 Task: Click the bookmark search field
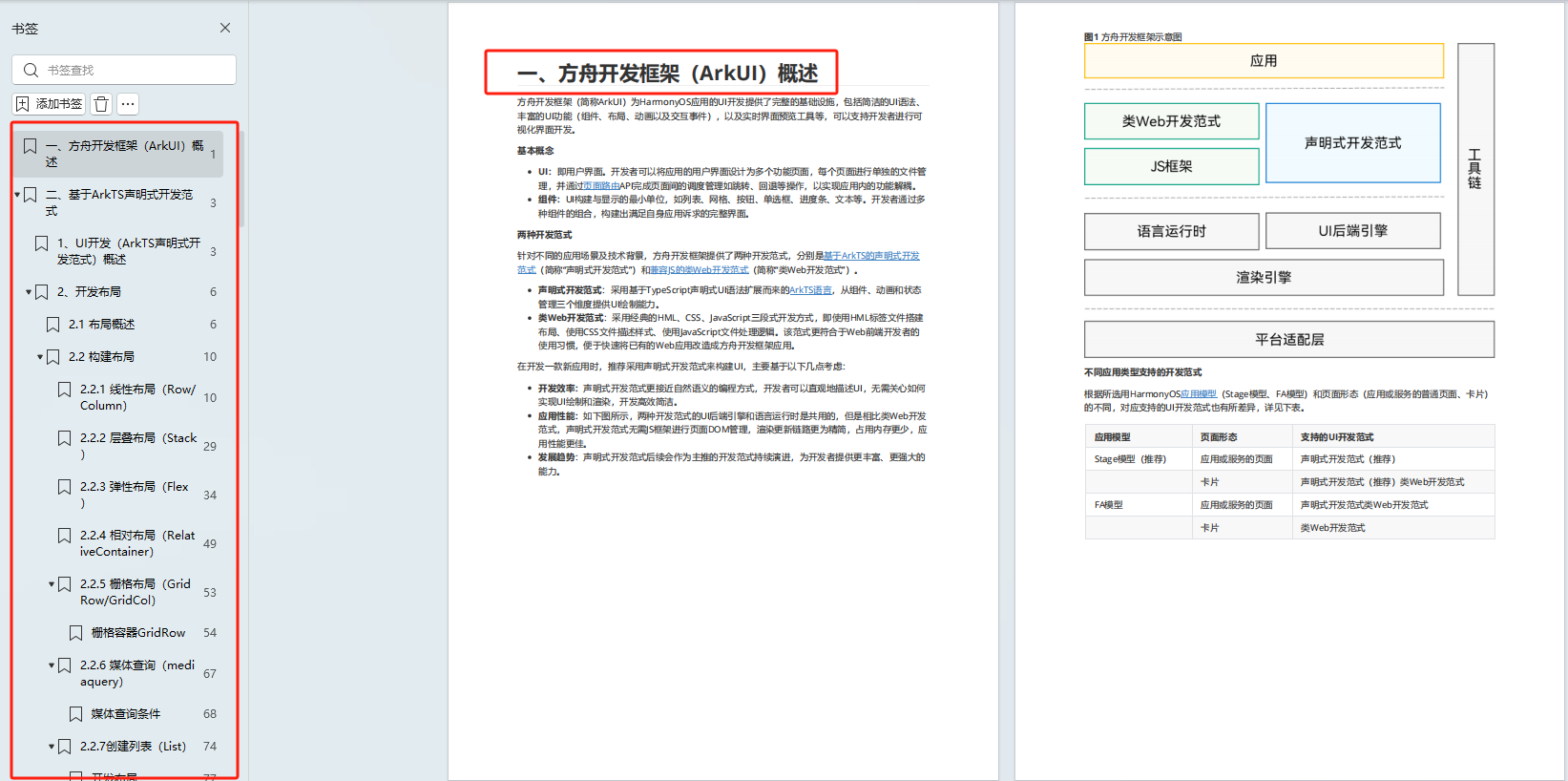pos(124,70)
